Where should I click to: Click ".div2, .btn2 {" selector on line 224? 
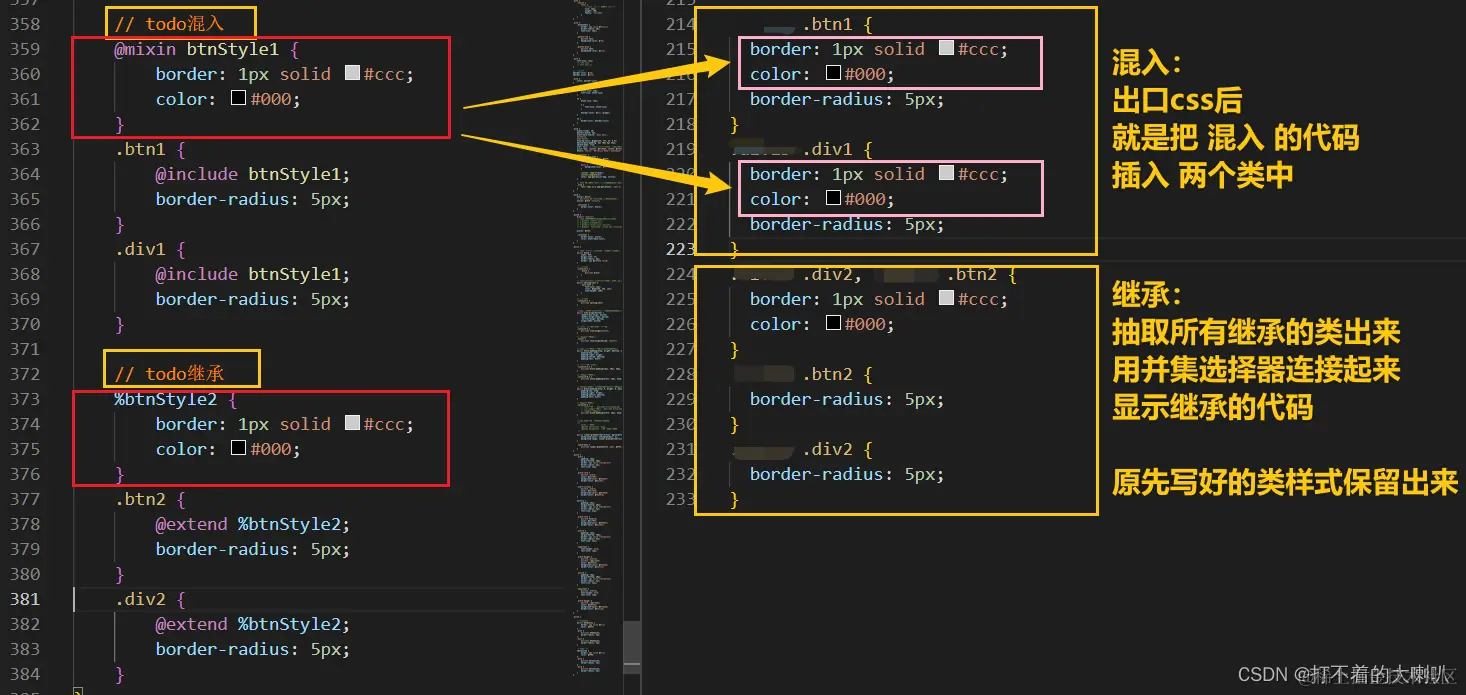[875, 274]
